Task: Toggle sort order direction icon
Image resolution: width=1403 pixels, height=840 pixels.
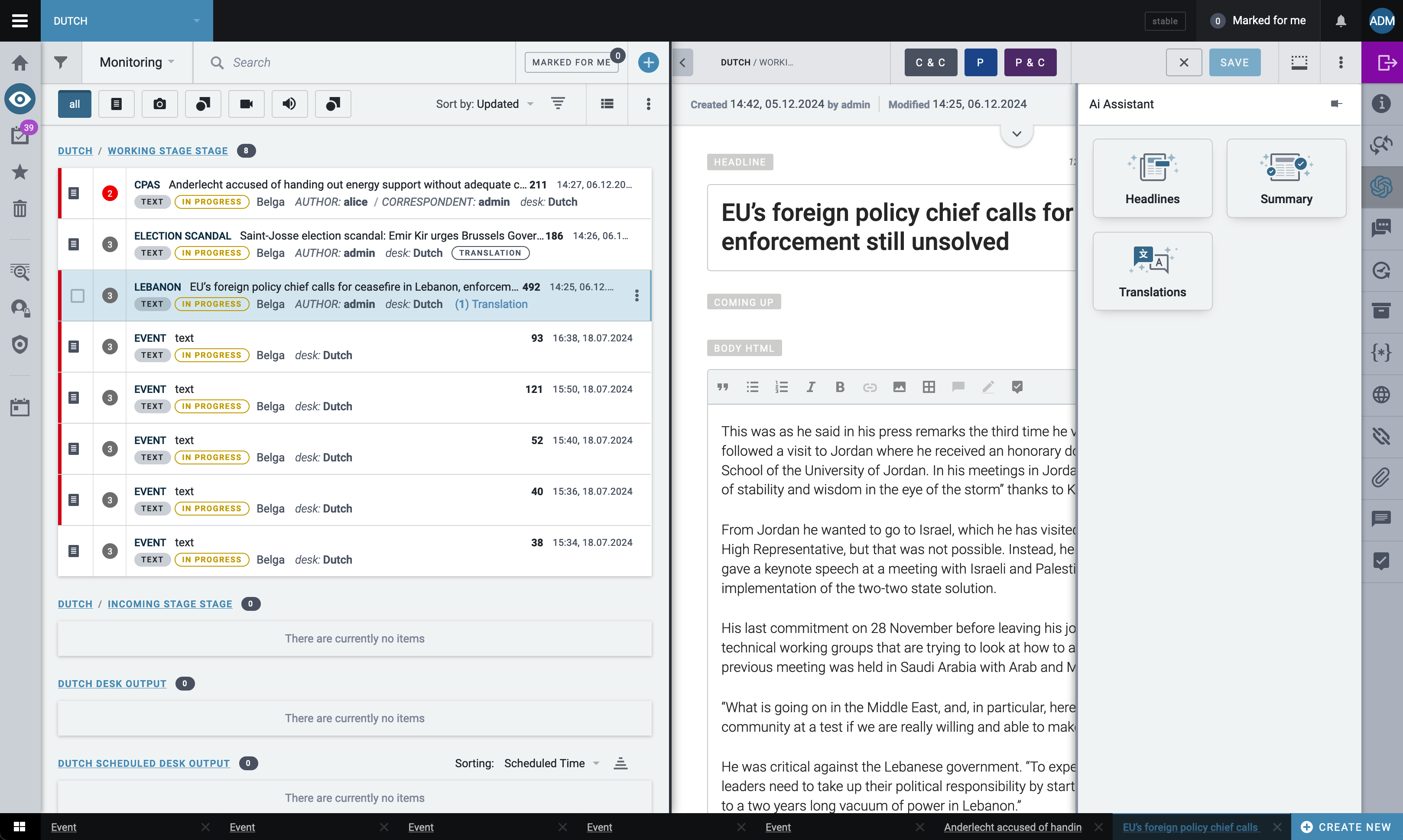Action: pyautogui.click(x=558, y=104)
